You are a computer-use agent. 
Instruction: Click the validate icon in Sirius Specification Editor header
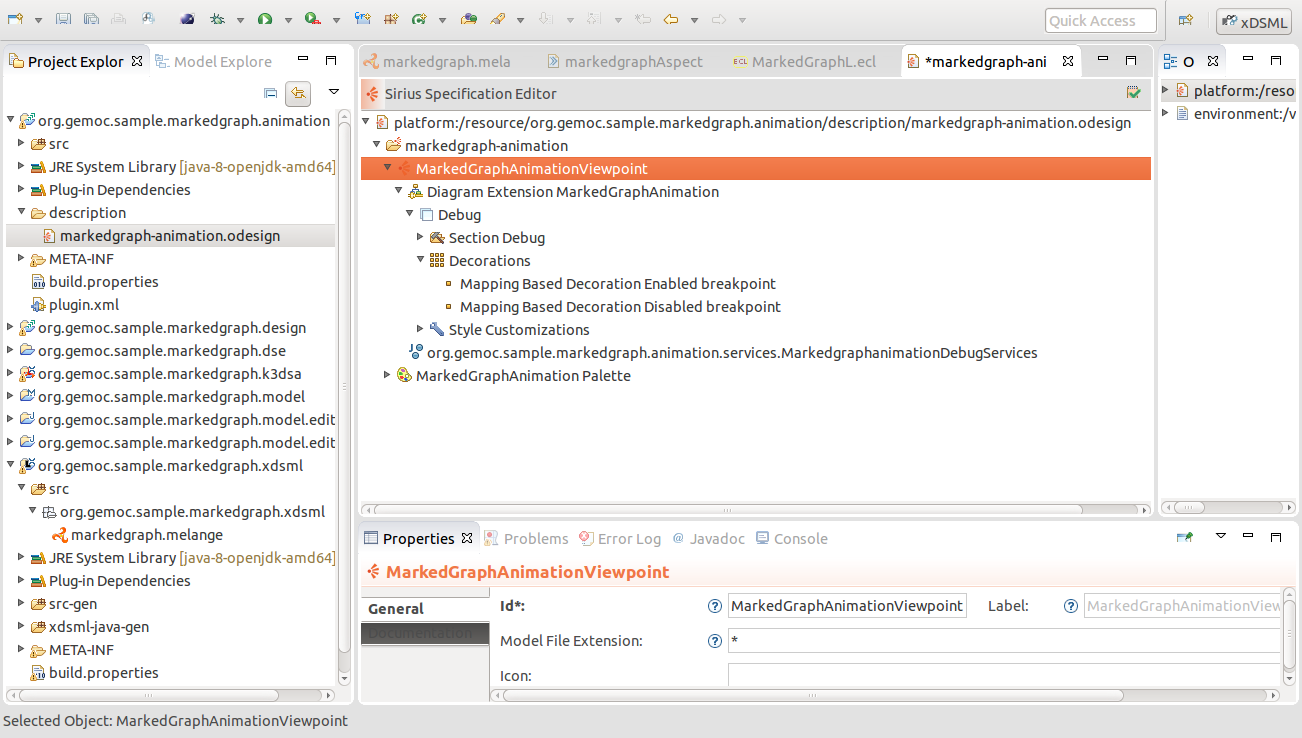(x=1133, y=93)
